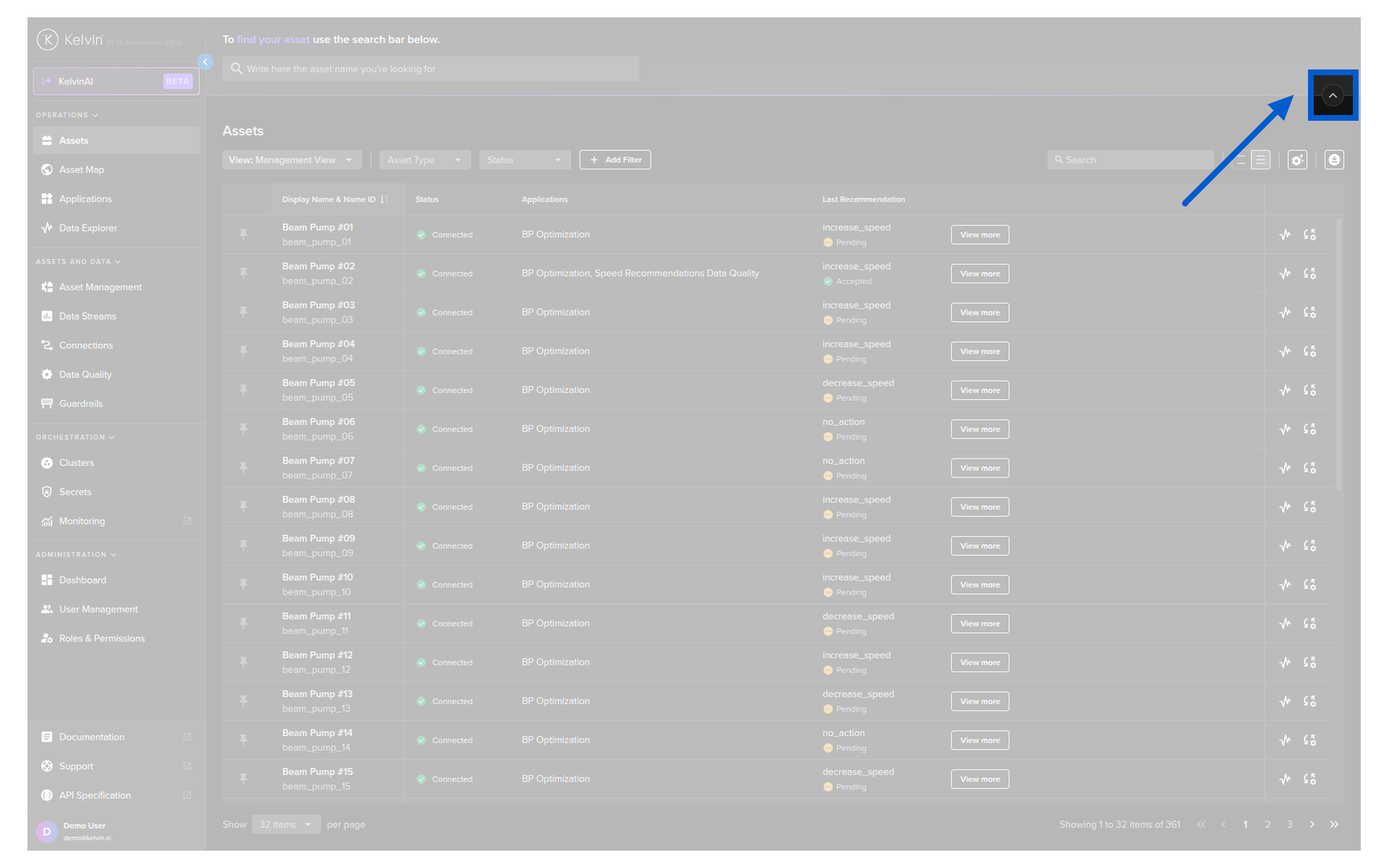The height and width of the screenshot is (868, 1389).
Task: Pin the Beam Pump #05 row
Action: [x=244, y=390]
